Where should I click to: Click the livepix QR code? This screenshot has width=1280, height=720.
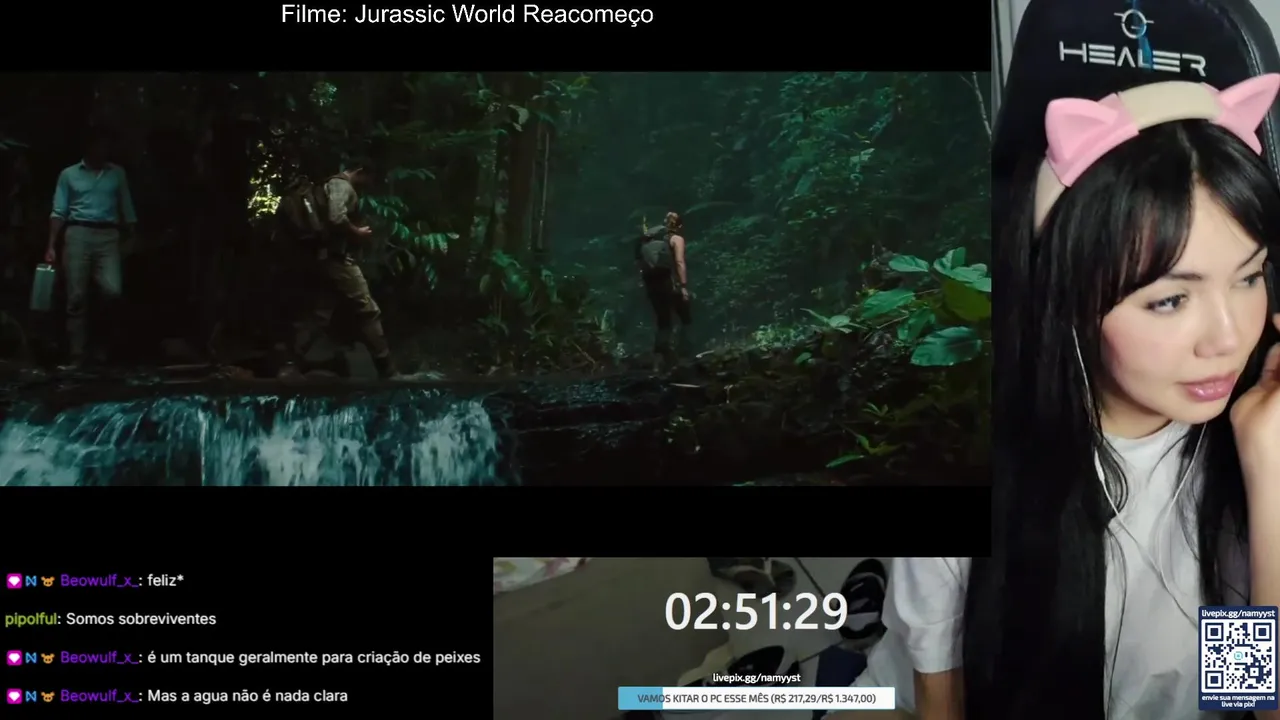[1238, 655]
